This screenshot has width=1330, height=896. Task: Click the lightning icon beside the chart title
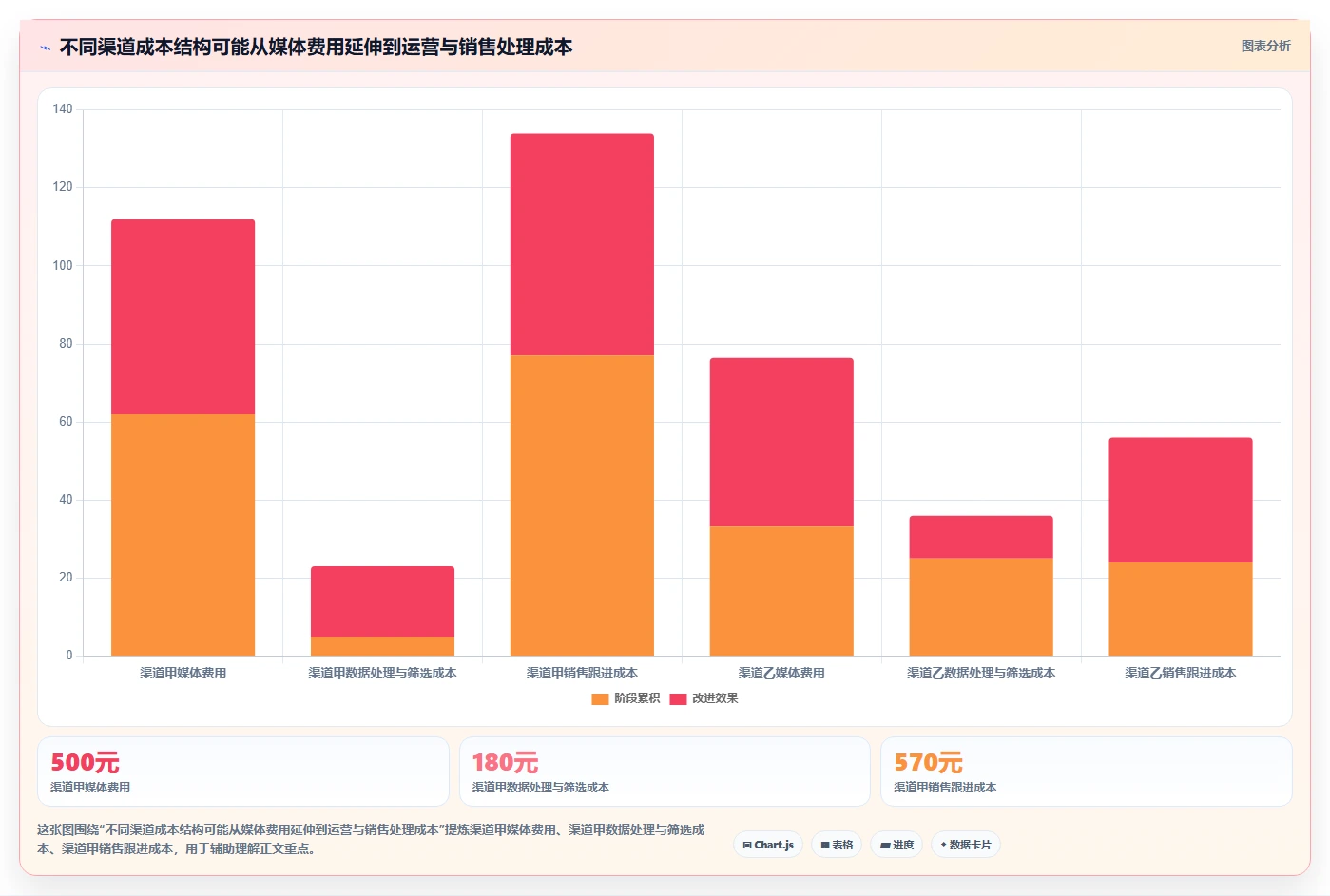(45, 48)
